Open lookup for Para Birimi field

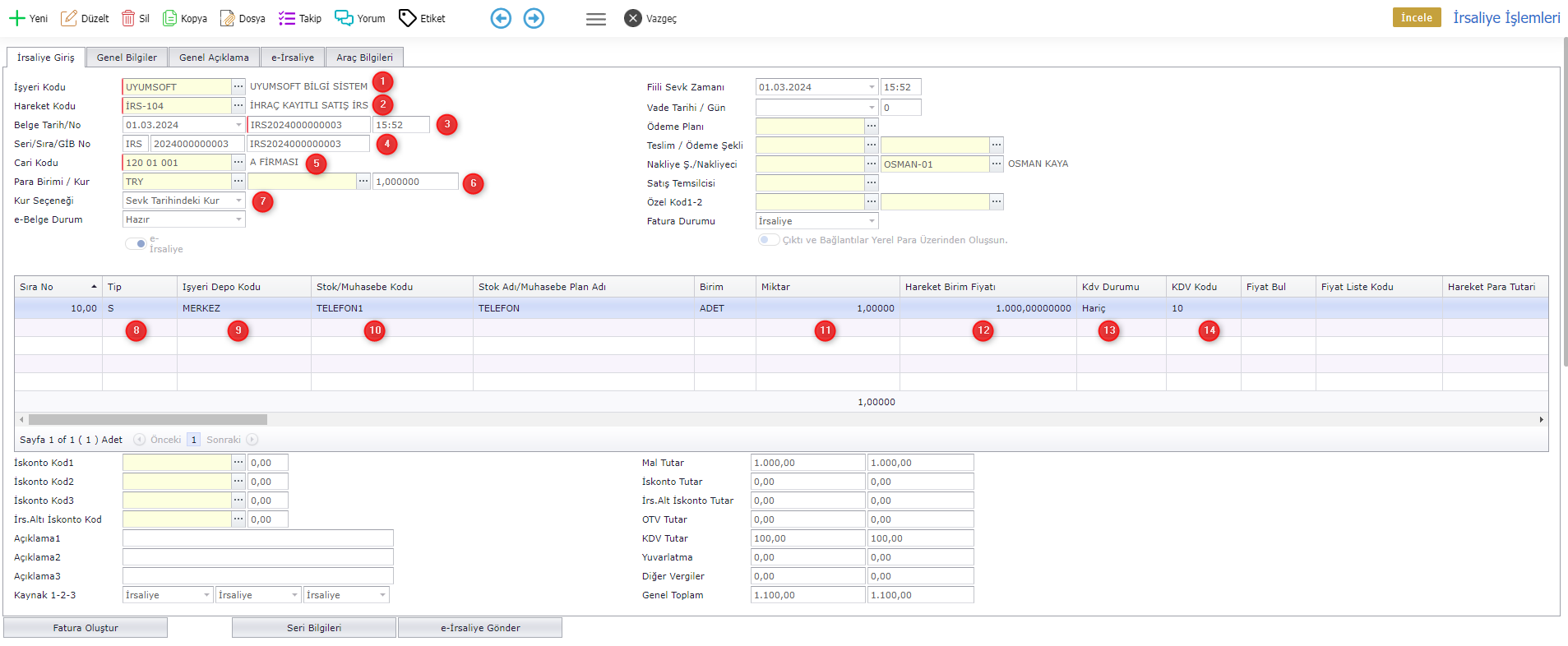[x=238, y=181]
